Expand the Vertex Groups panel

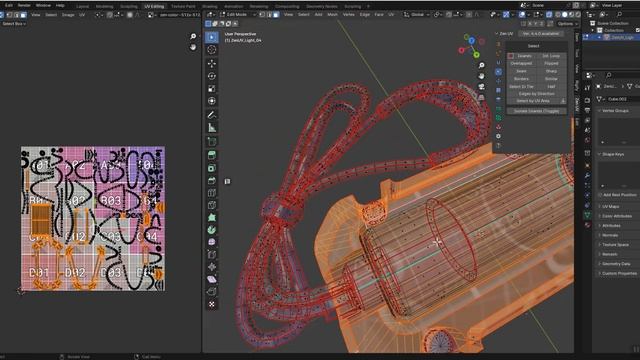[615, 111]
